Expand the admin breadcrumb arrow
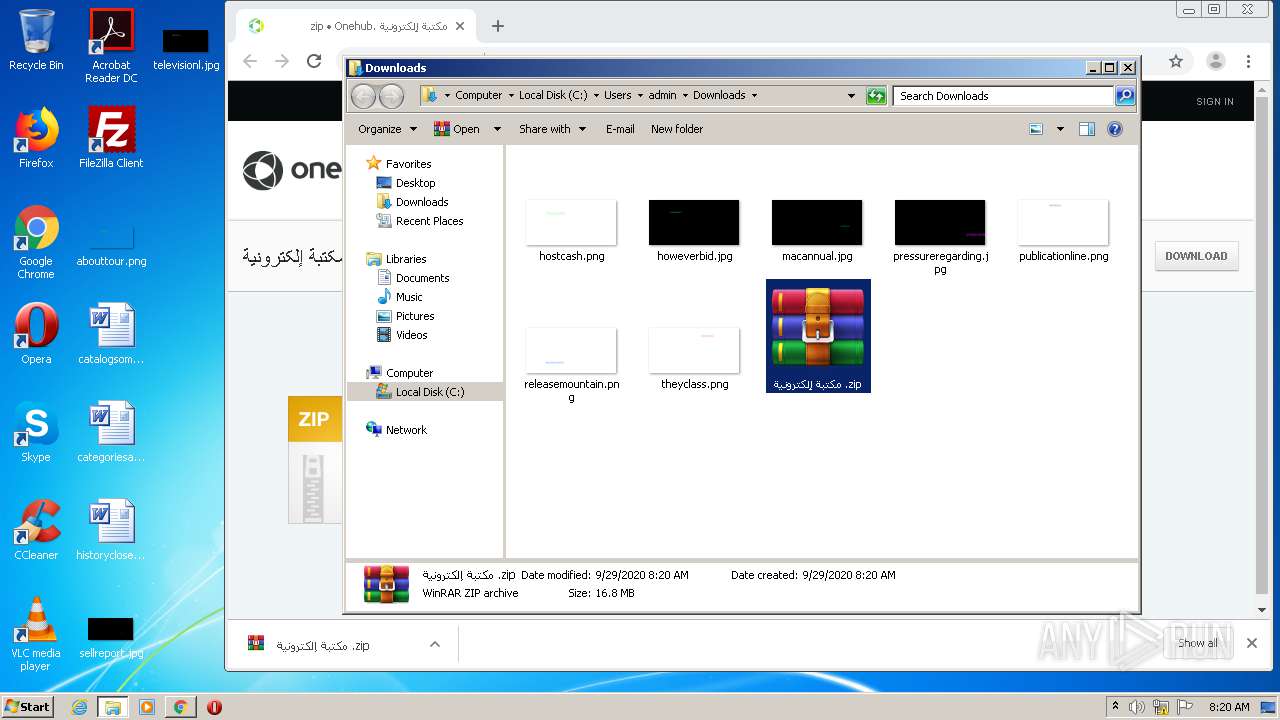 [x=685, y=96]
